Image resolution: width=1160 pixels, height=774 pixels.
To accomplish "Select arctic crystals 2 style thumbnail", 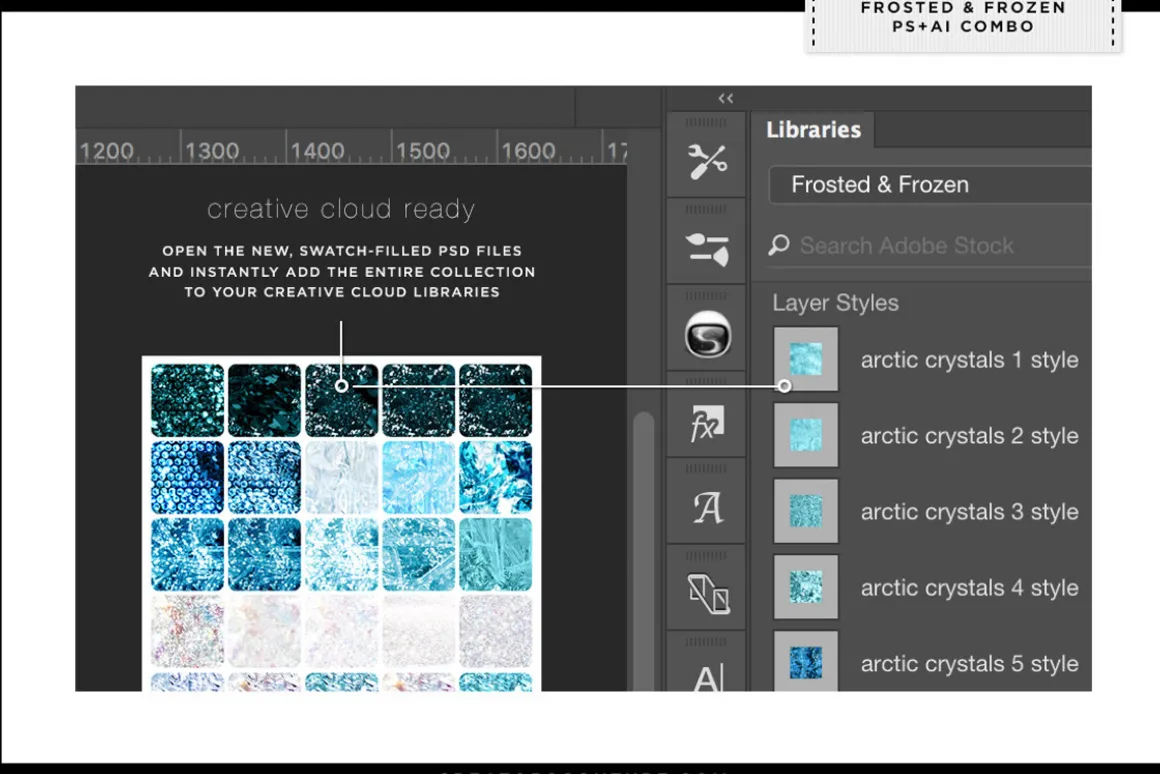I will 806,435.
